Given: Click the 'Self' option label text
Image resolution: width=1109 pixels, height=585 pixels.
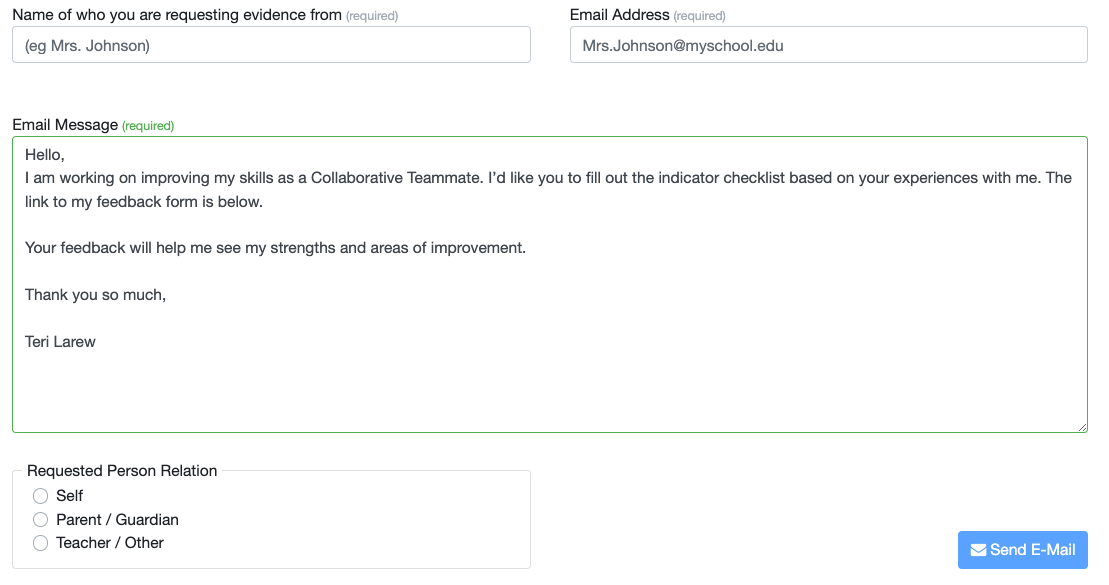Looking at the screenshot, I should pyautogui.click(x=70, y=496).
